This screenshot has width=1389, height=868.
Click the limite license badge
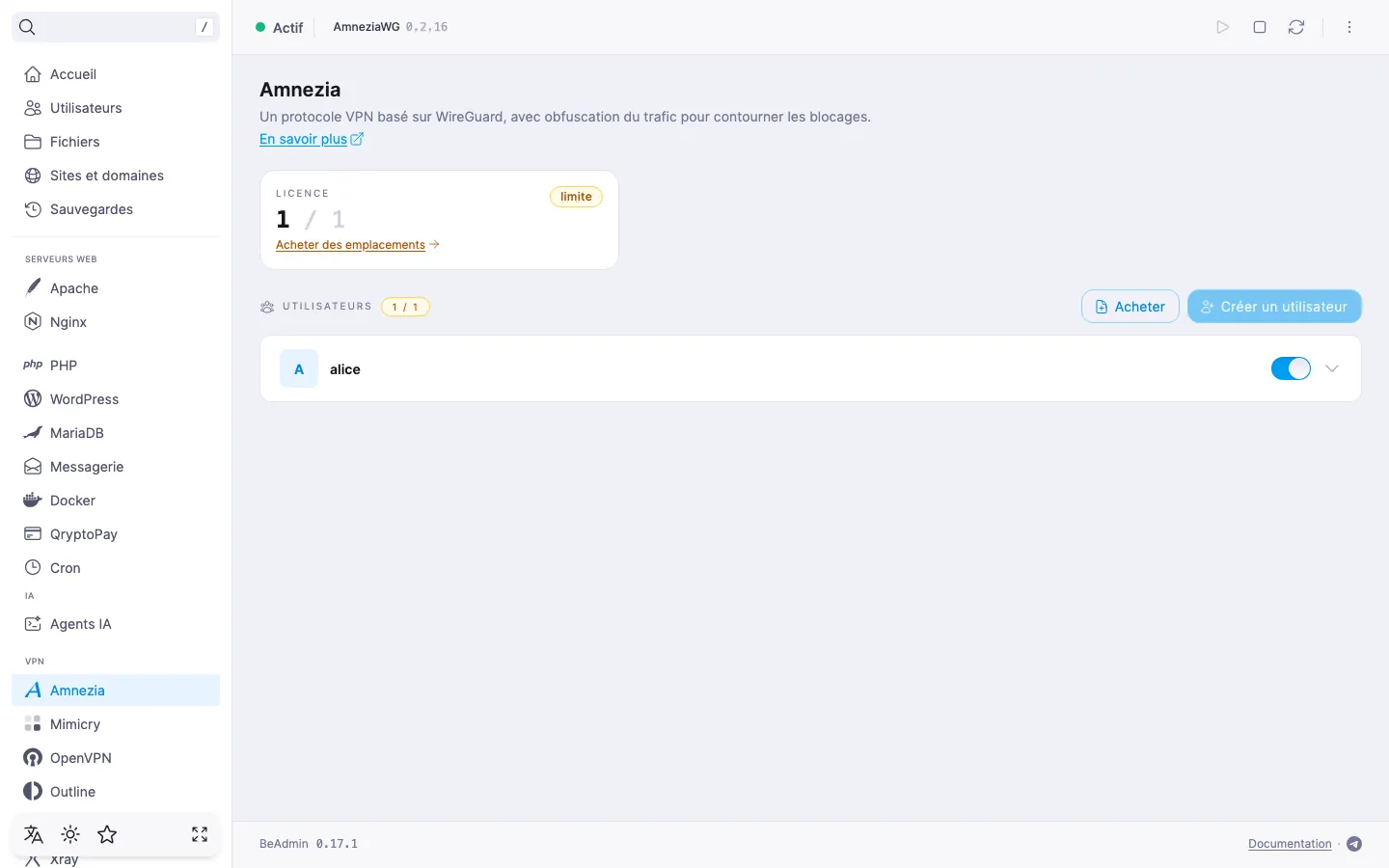tap(576, 197)
